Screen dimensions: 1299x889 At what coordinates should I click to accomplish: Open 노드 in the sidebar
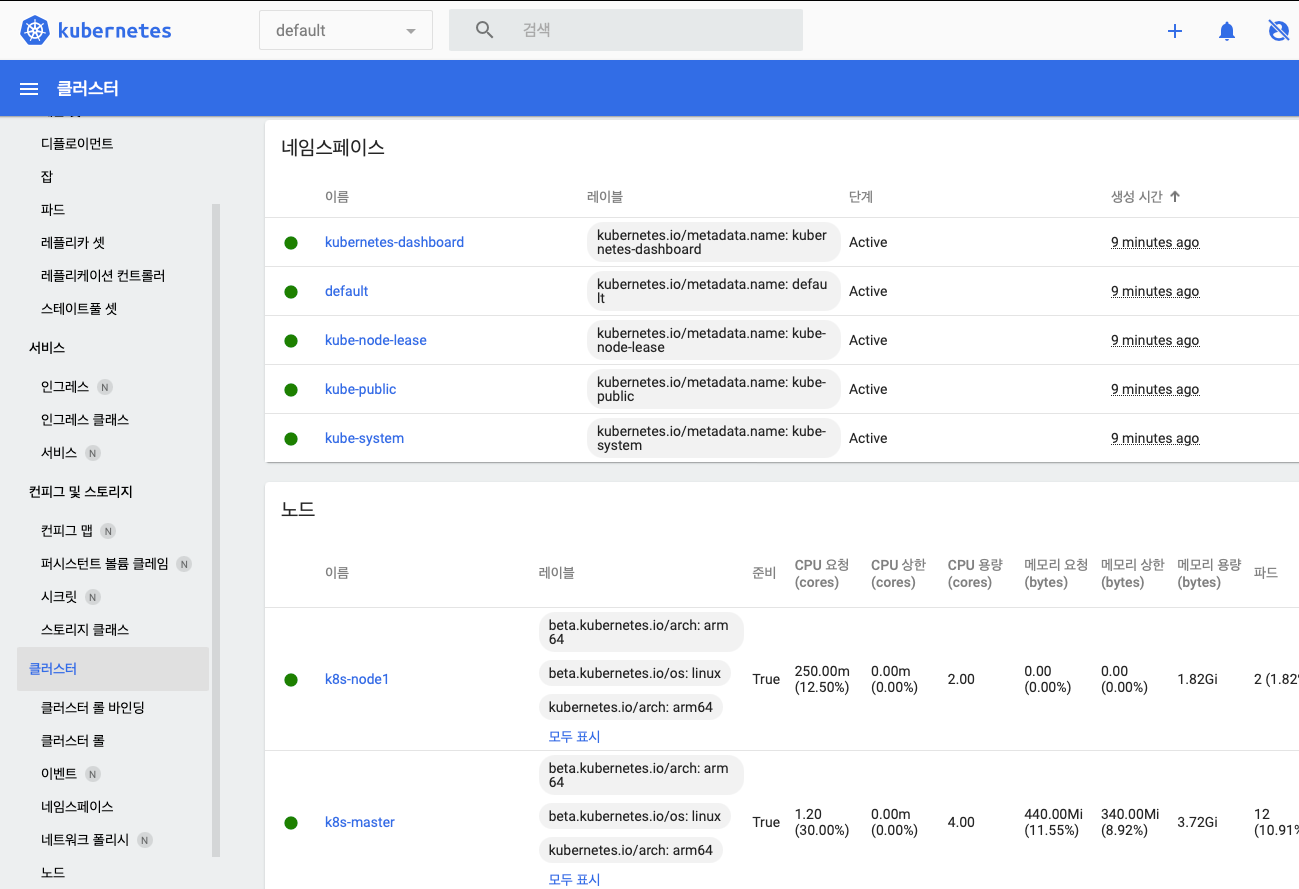point(53,873)
